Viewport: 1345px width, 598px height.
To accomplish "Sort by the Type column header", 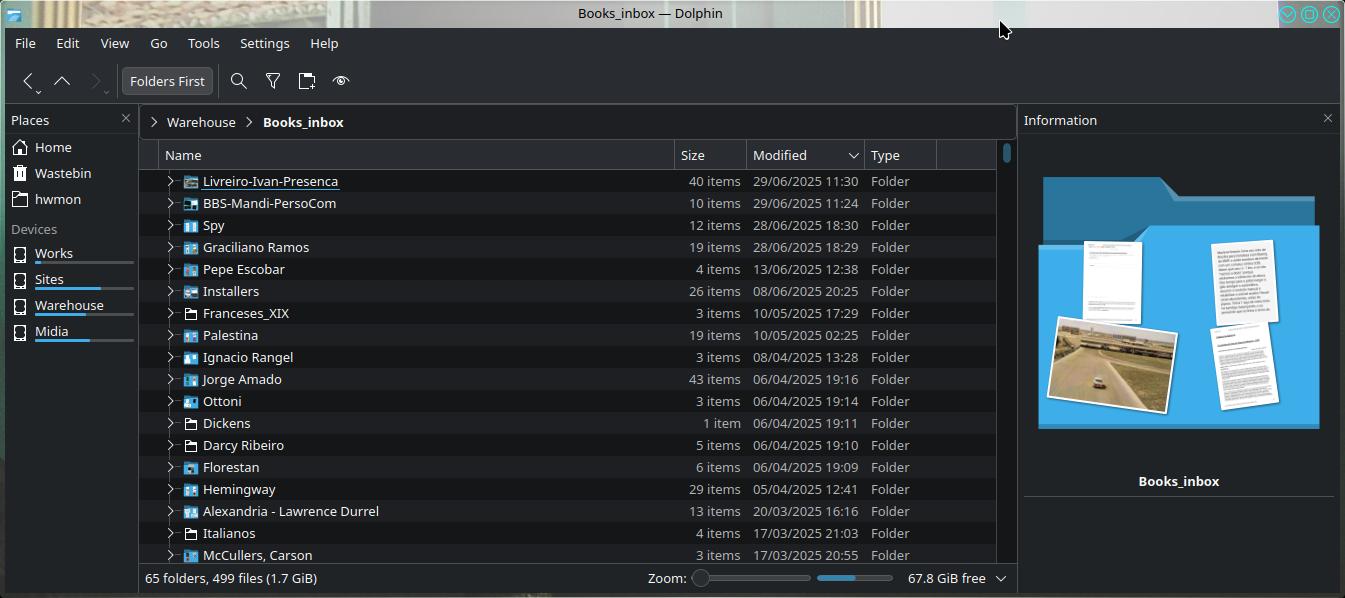I will [901, 155].
